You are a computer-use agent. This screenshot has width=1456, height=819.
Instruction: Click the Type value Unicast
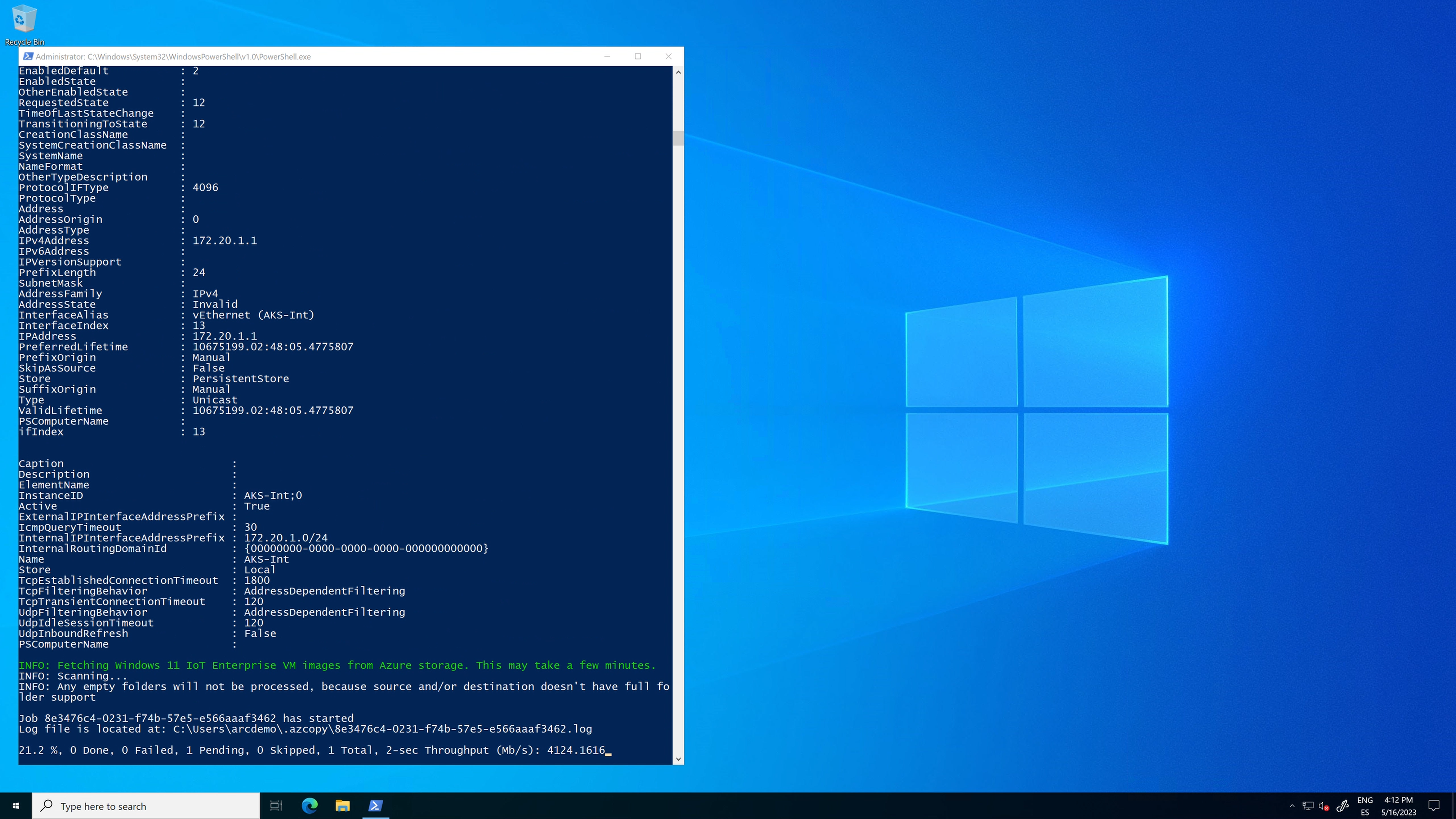coord(215,400)
